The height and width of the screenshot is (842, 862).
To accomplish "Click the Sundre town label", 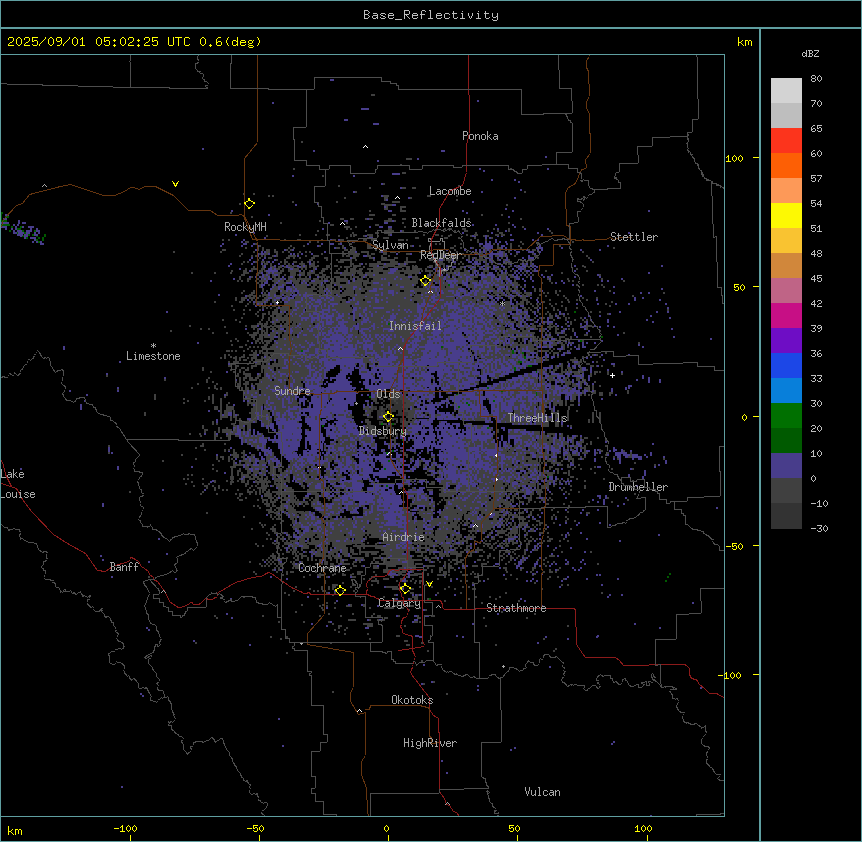I will (292, 391).
